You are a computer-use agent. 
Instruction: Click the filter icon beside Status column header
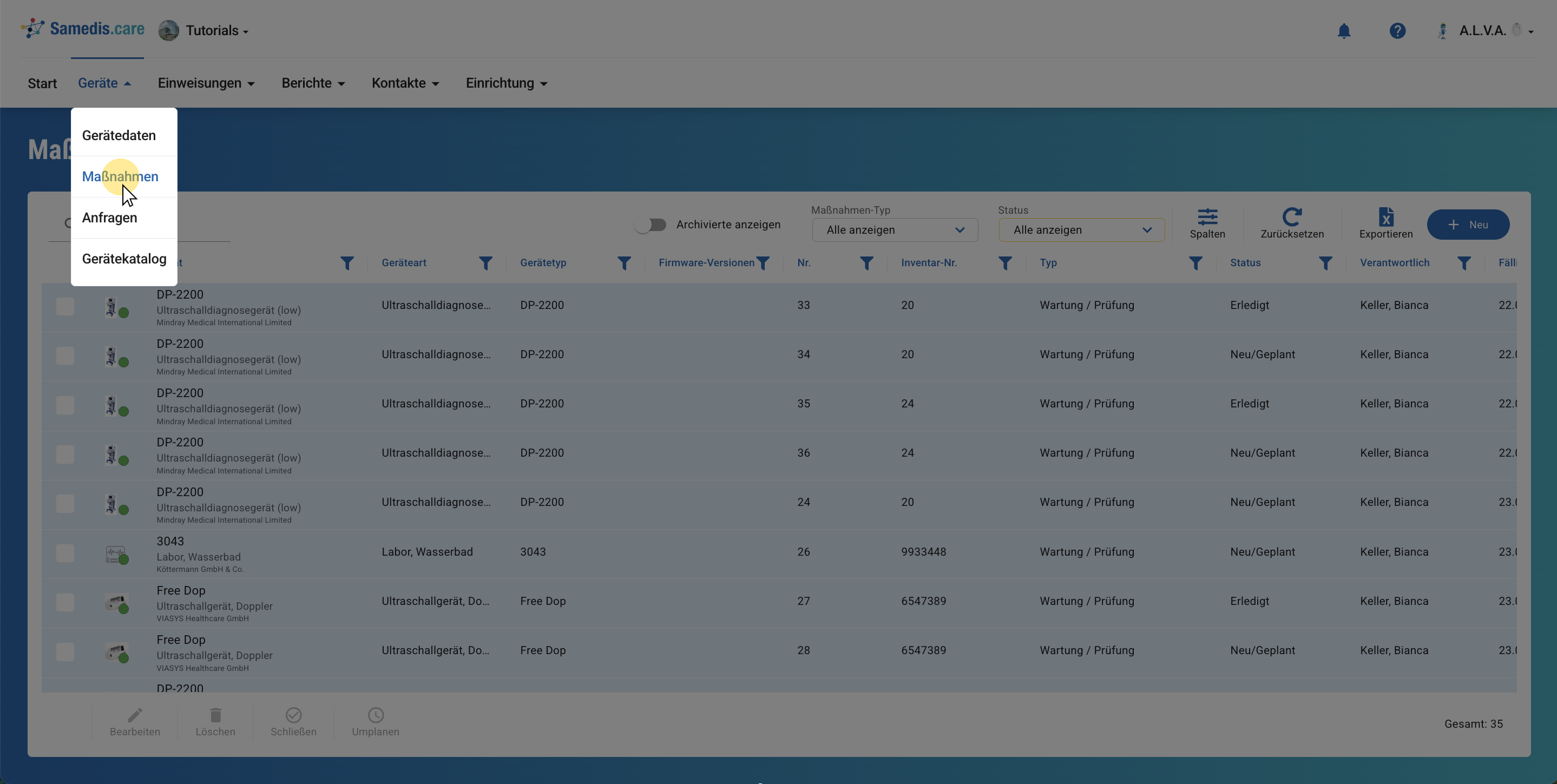1325,263
